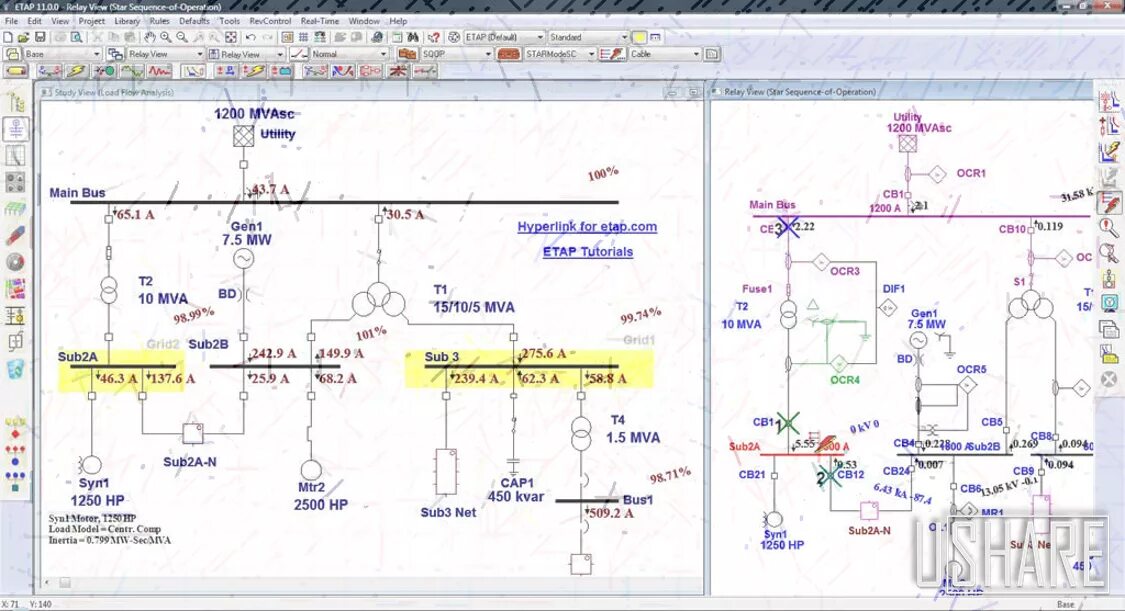Switch to Star protective coordination mode
The height and width of the screenshot is (611, 1125).
point(193,71)
